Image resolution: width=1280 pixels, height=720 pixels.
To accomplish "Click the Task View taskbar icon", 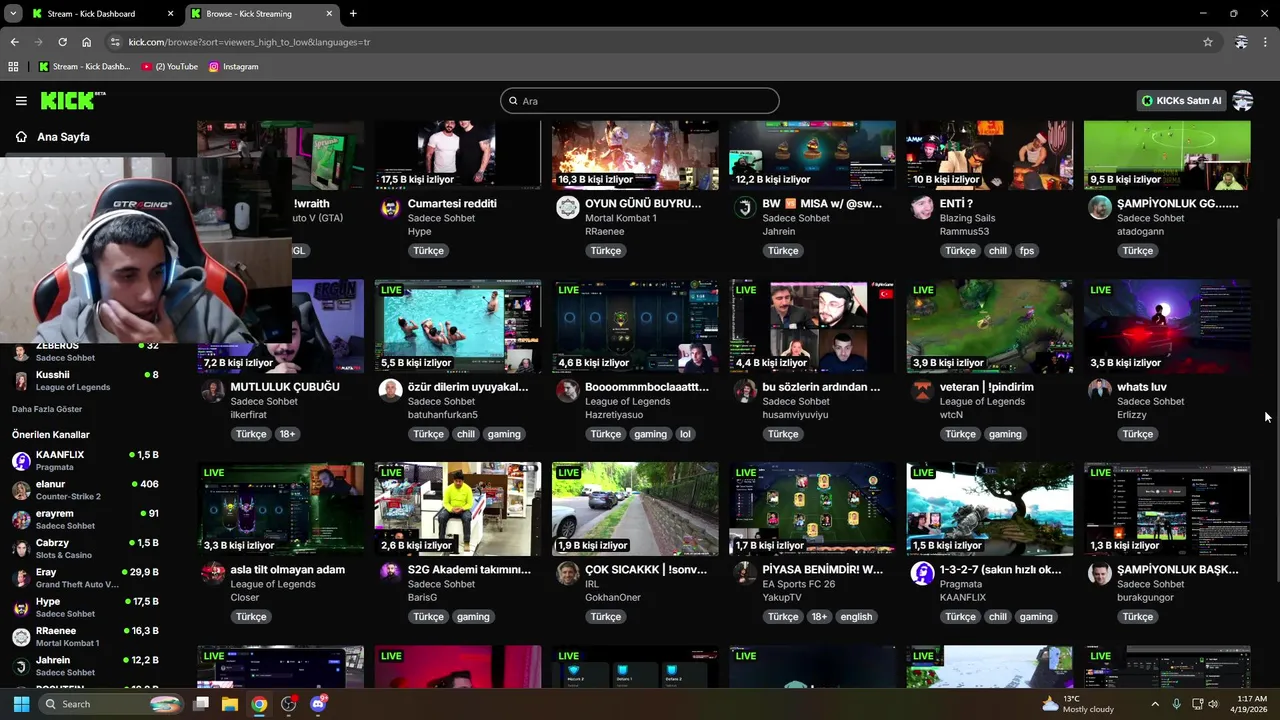I will 201,704.
